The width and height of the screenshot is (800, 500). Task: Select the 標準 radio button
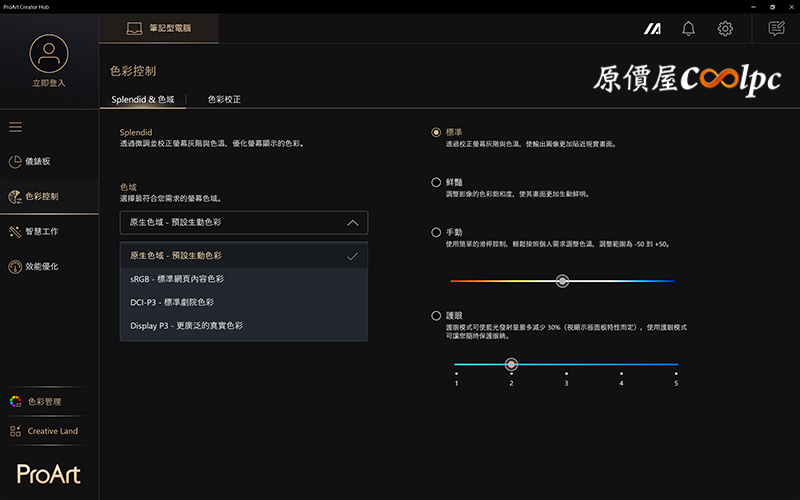[x=436, y=133]
